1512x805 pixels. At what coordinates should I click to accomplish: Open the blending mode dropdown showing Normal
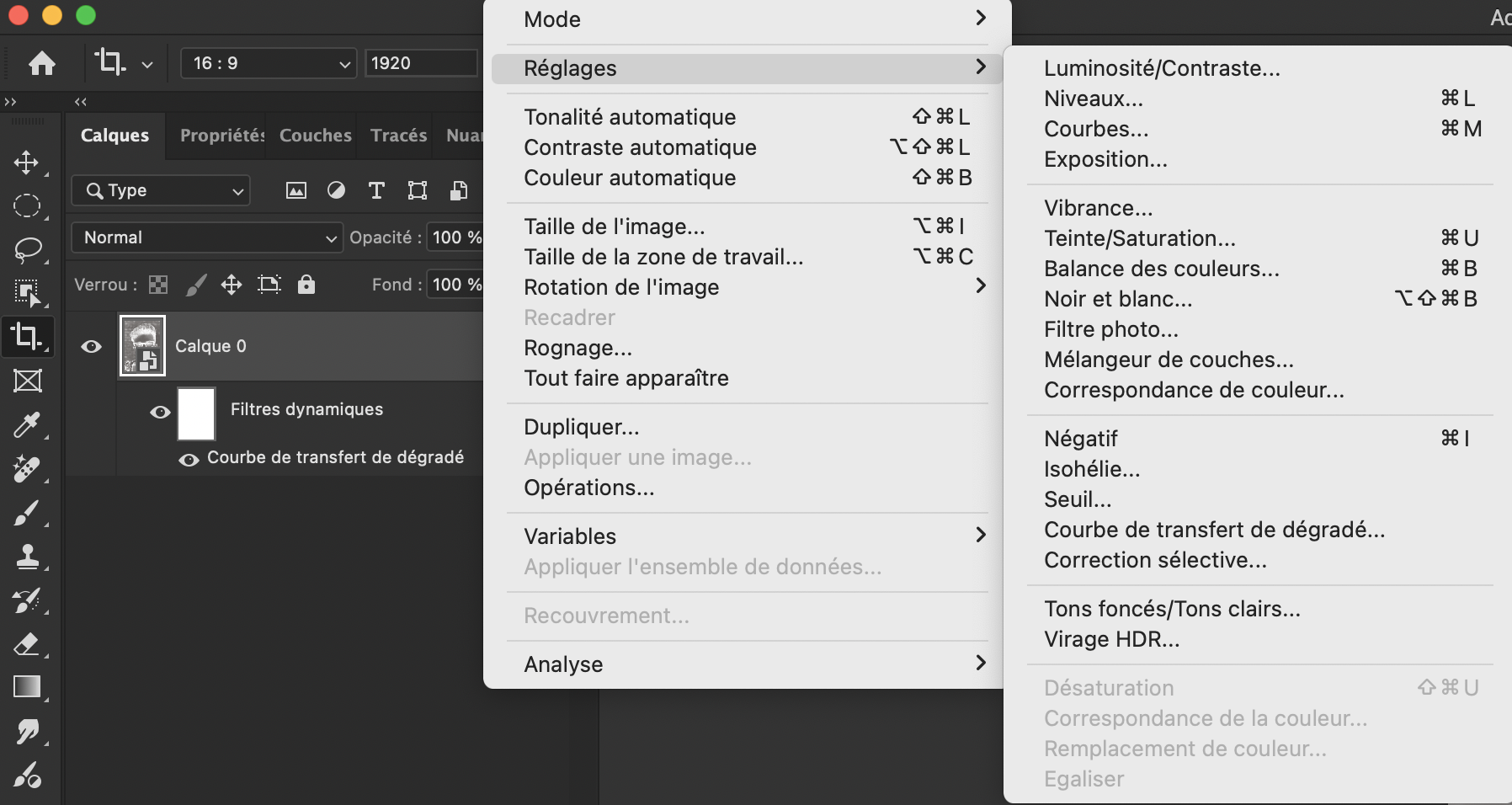tap(206, 237)
